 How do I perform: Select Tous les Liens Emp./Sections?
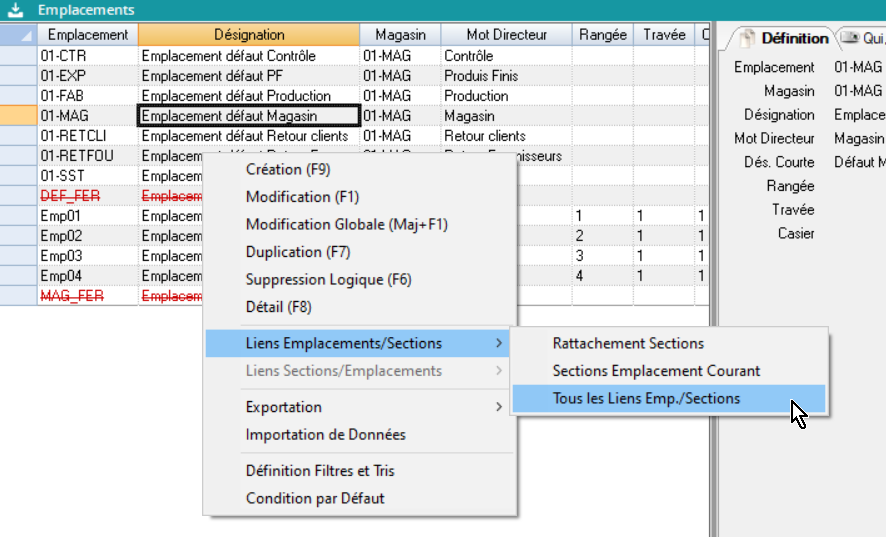646,398
